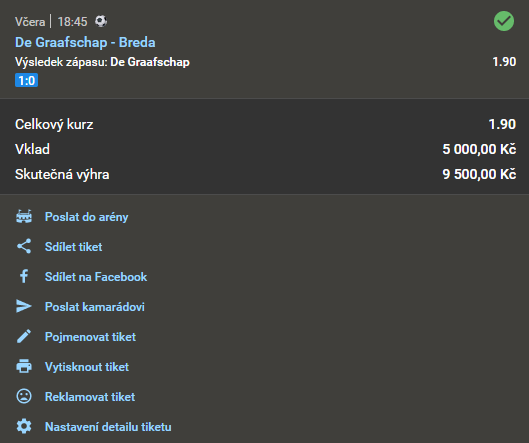The width and height of the screenshot is (529, 443).
Task: Click the soccer ball sport icon
Action: [x=101, y=21]
